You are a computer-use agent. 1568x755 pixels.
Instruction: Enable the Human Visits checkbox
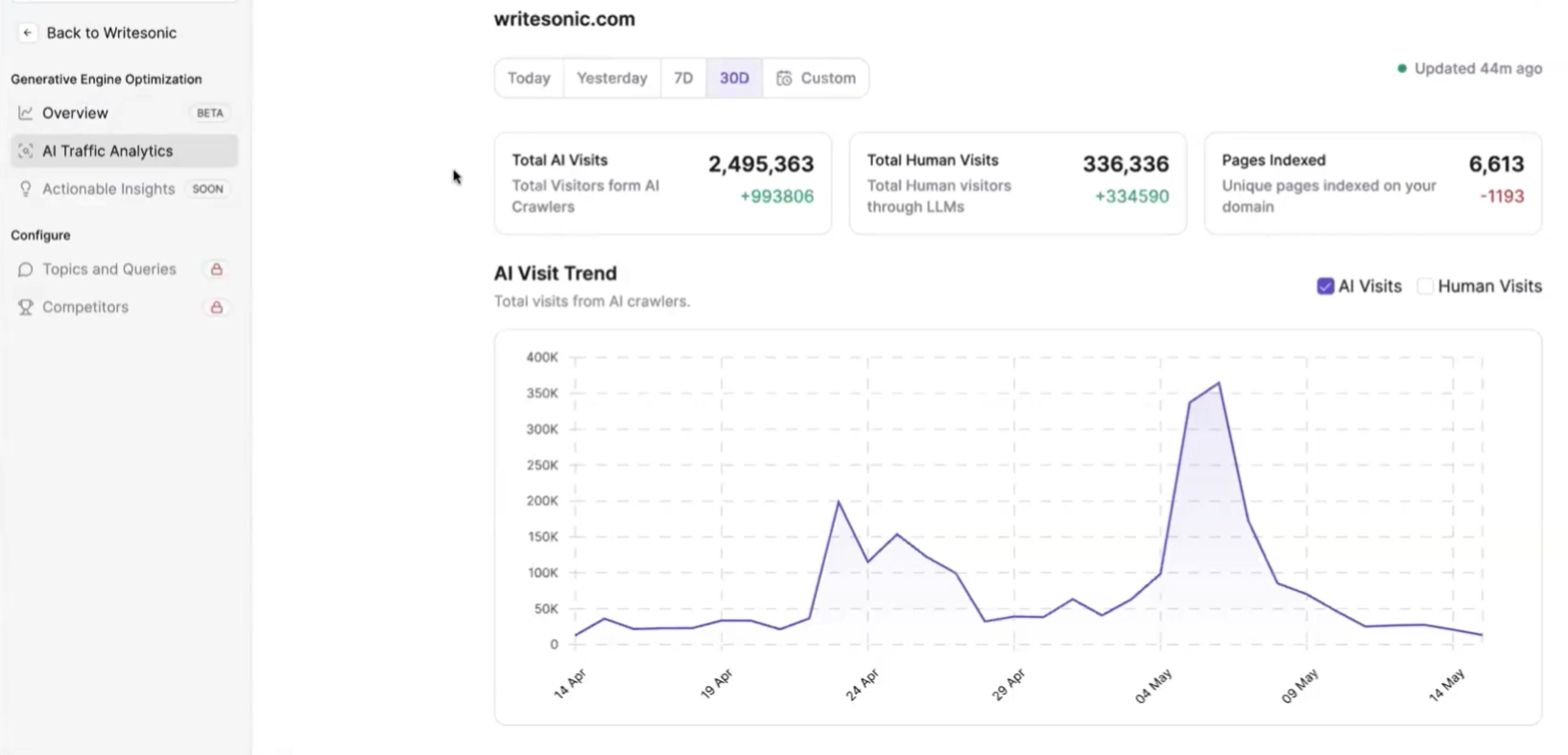1425,286
